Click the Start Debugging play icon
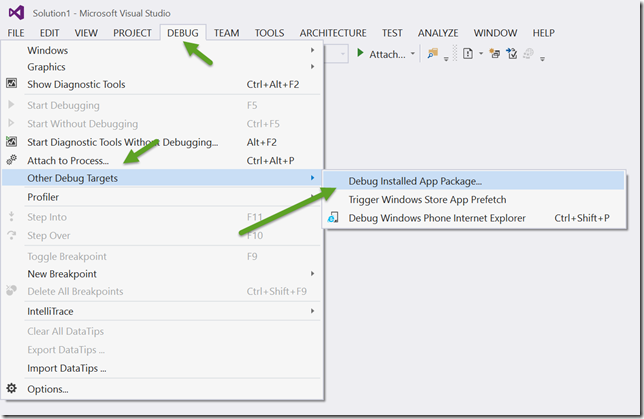Image resolution: width=644 pixels, height=419 pixels. 12,105
